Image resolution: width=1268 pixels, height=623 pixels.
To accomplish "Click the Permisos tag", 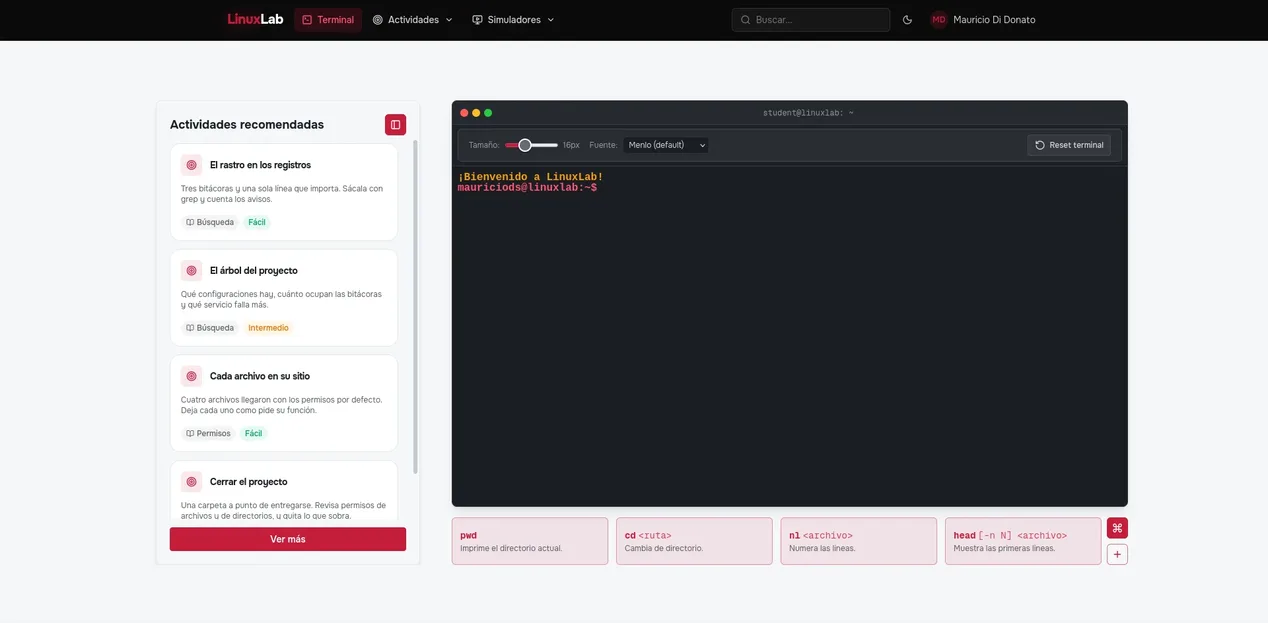I will pyautogui.click(x=208, y=434).
